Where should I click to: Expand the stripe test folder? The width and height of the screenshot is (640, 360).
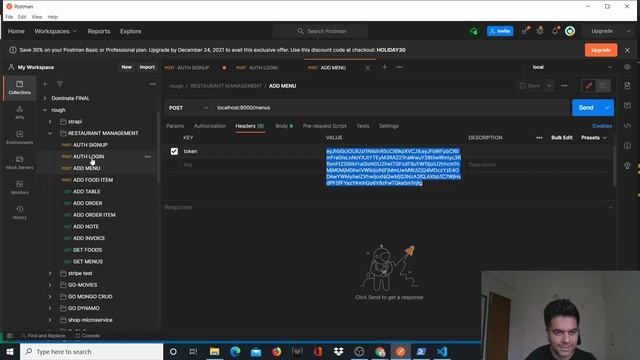pos(50,273)
